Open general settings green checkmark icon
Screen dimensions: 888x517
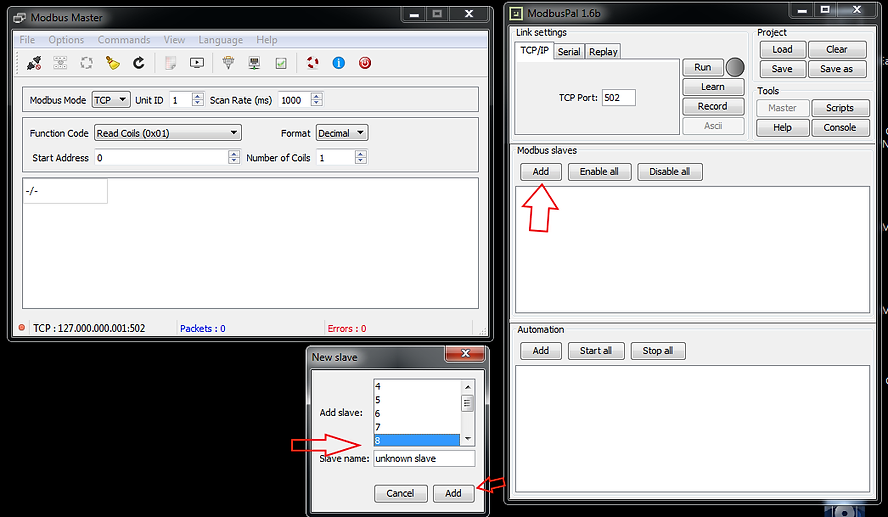[x=281, y=63]
